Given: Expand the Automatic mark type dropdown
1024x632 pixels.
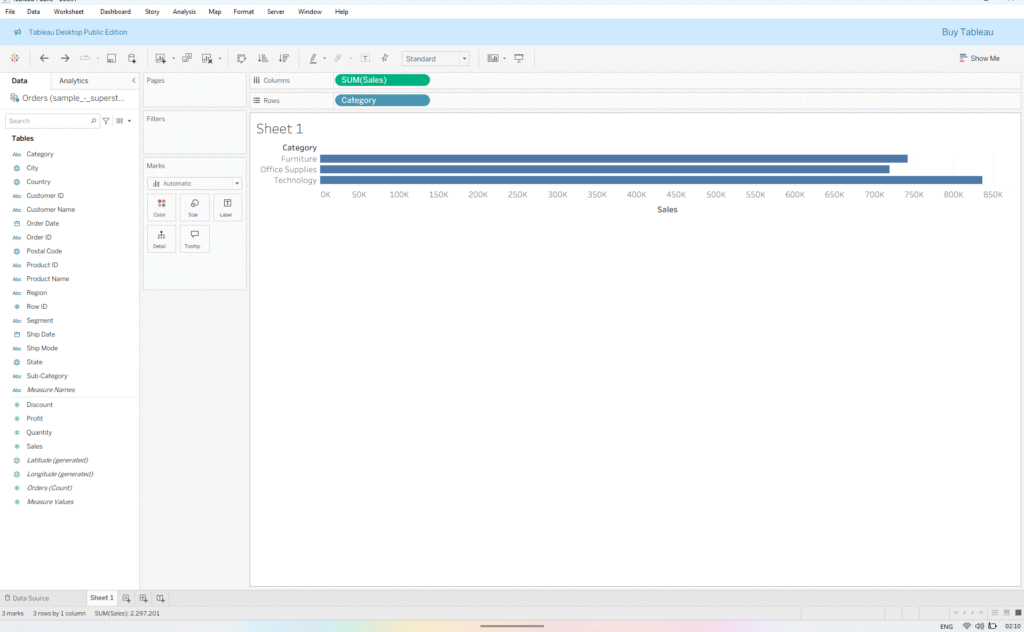Looking at the screenshot, I should 194,183.
